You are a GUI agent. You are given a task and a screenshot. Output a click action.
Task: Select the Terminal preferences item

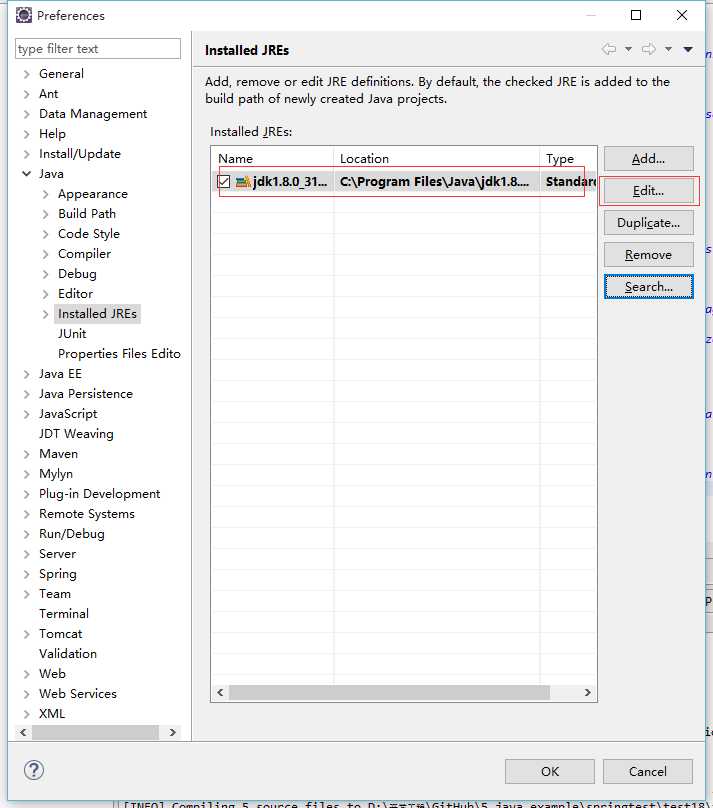[64, 614]
